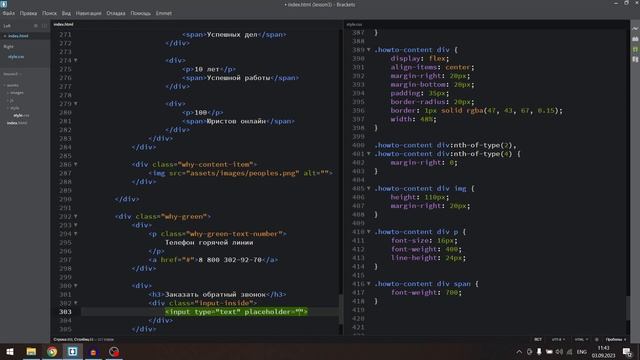Open the Поиск menu
Image resolution: width=640 pixels, height=360 pixels.
(x=49, y=13)
